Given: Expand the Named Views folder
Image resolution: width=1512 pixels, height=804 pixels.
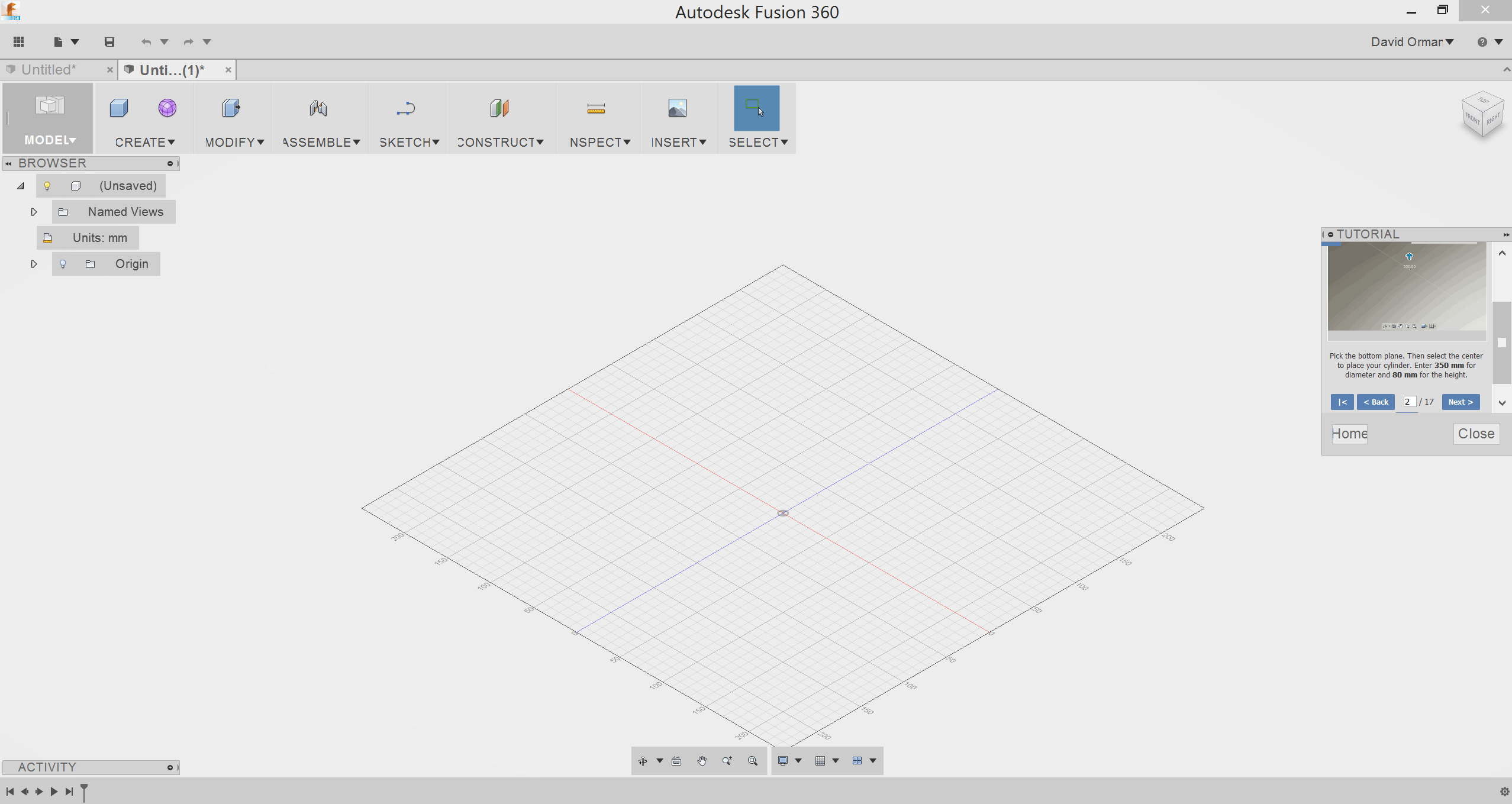Looking at the screenshot, I should 34,212.
